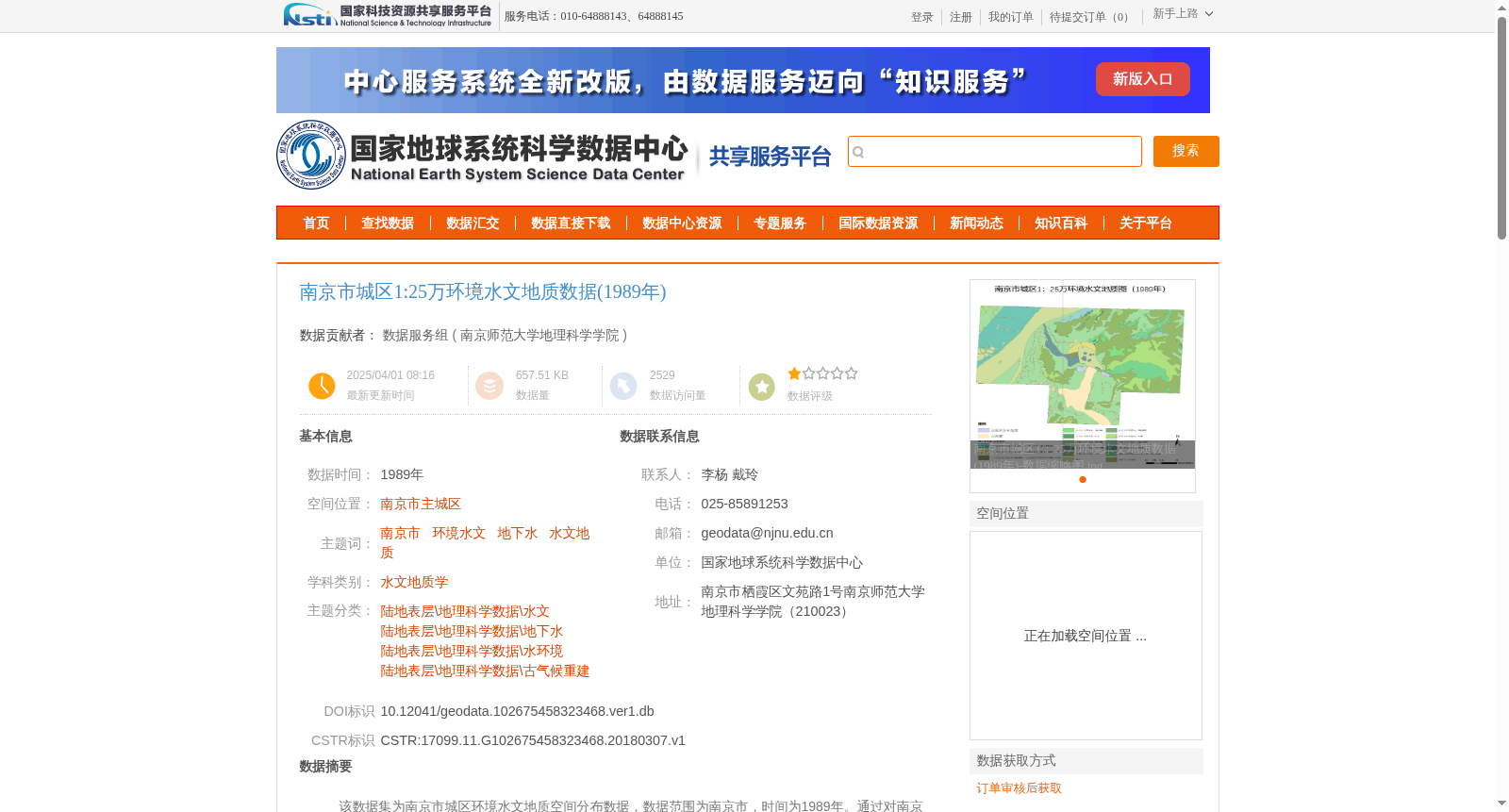Screen dimensions: 1509x812
Task: Open the 数据中心资源 menu
Action: tap(682, 224)
